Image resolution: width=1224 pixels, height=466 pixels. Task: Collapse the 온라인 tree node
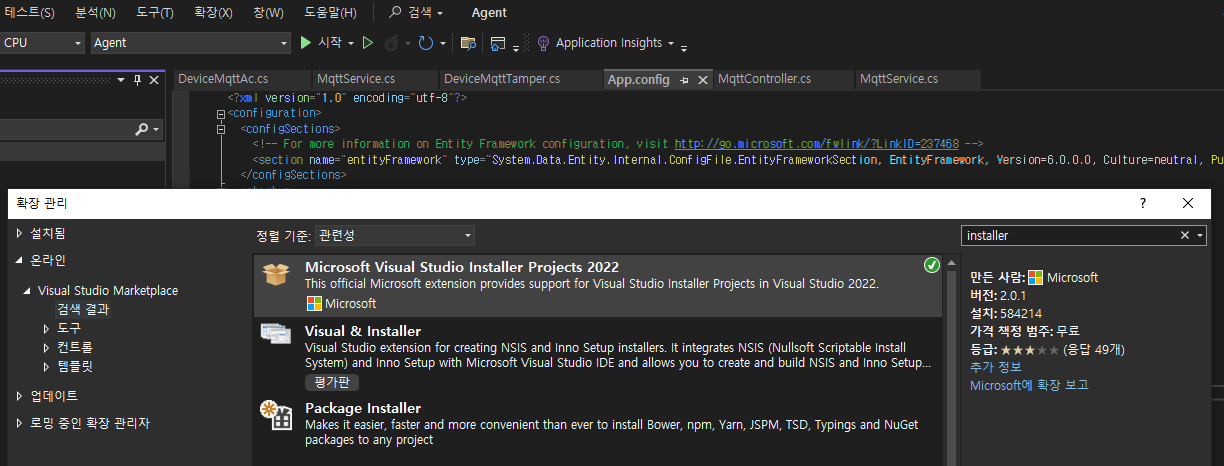(x=19, y=260)
